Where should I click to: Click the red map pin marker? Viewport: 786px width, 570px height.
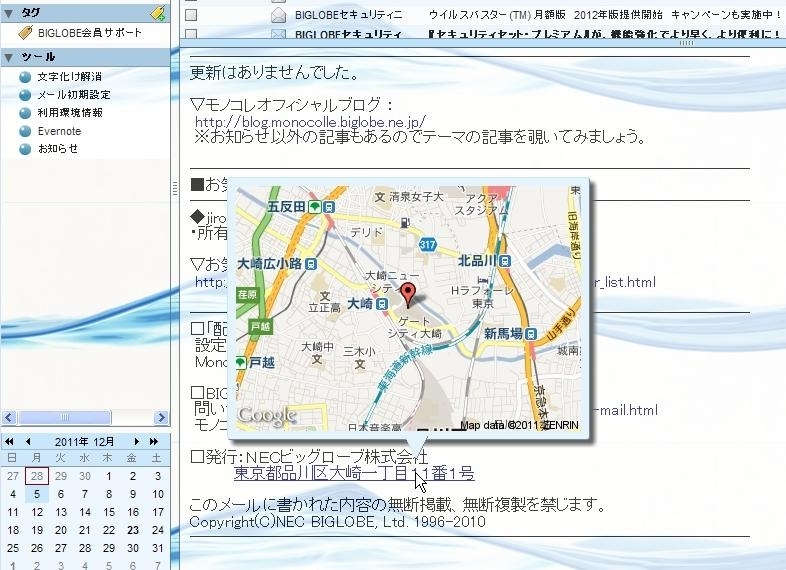pyautogui.click(x=409, y=295)
